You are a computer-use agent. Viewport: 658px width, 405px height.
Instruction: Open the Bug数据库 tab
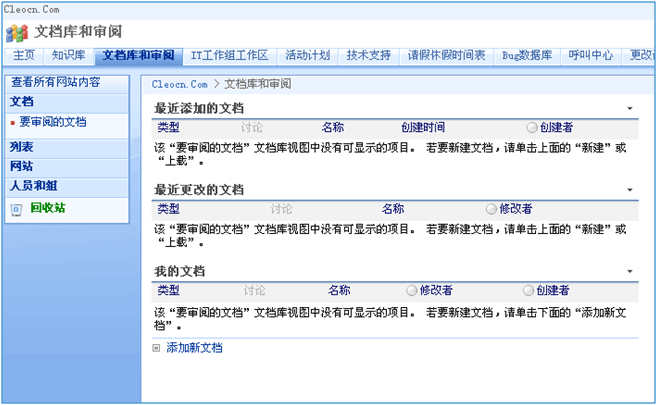(527, 55)
